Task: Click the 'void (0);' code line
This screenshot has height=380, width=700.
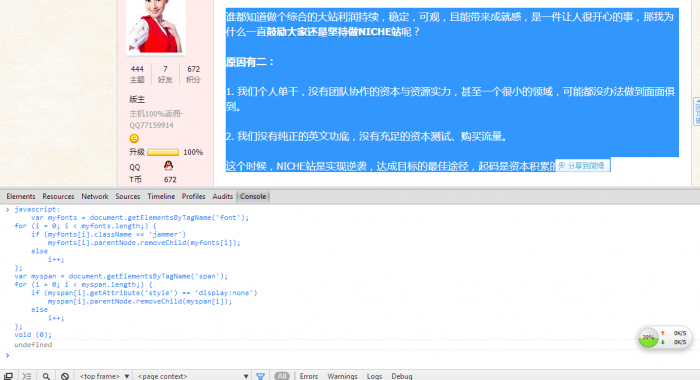Action: [x=33, y=334]
